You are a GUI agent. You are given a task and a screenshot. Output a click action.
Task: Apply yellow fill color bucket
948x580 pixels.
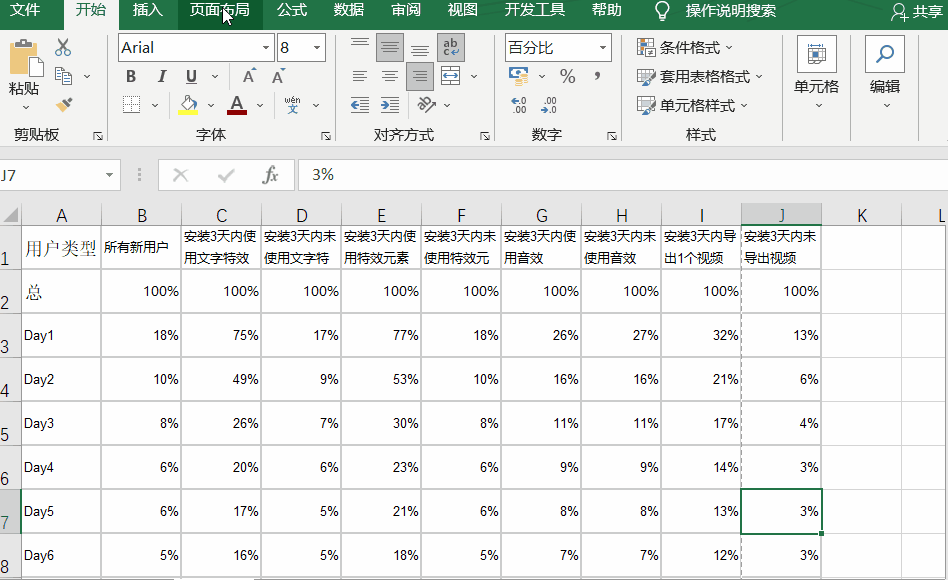[x=189, y=105]
